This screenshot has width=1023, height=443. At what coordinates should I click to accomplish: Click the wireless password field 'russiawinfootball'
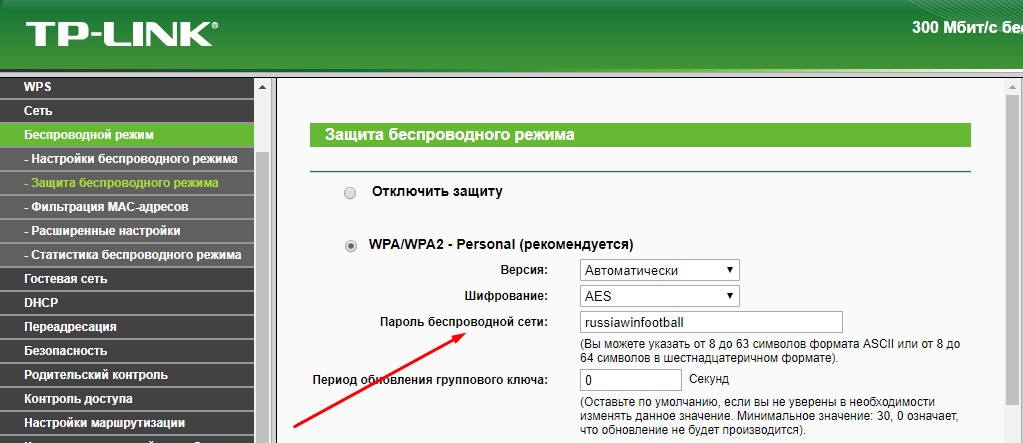[x=710, y=322]
